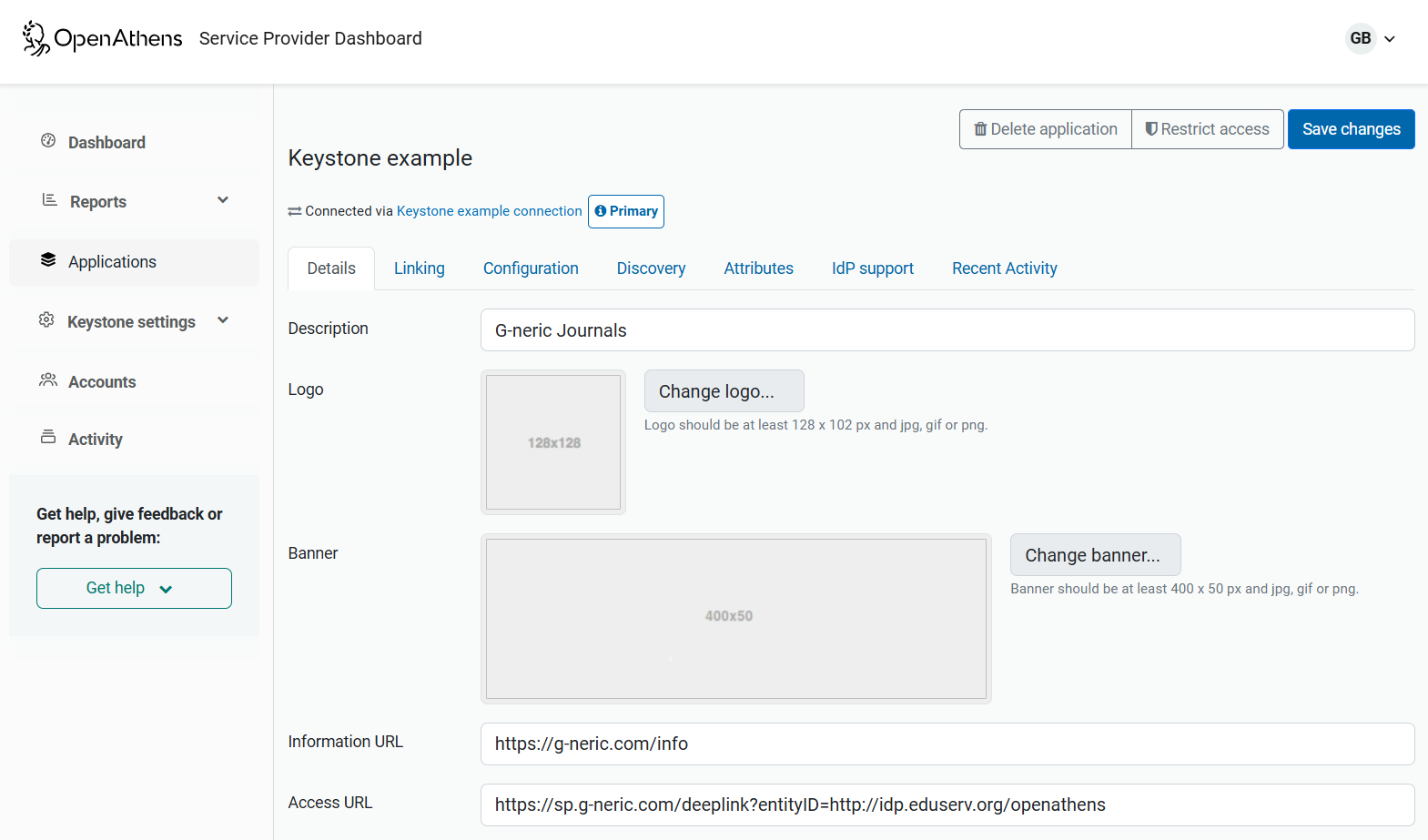
Task: Click the Reports chart icon
Action: coord(49,200)
